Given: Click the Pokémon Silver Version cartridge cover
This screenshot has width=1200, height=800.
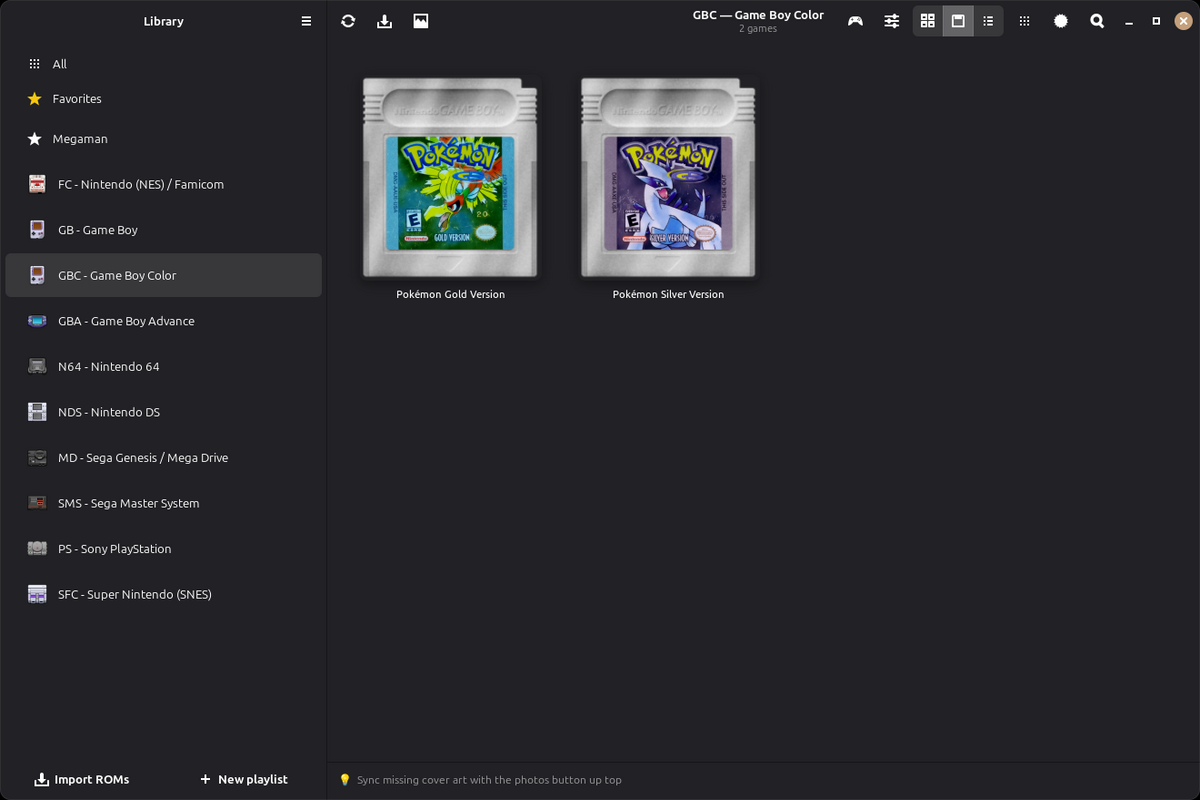Looking at the screenshot, I should click(x=668, y=177).
